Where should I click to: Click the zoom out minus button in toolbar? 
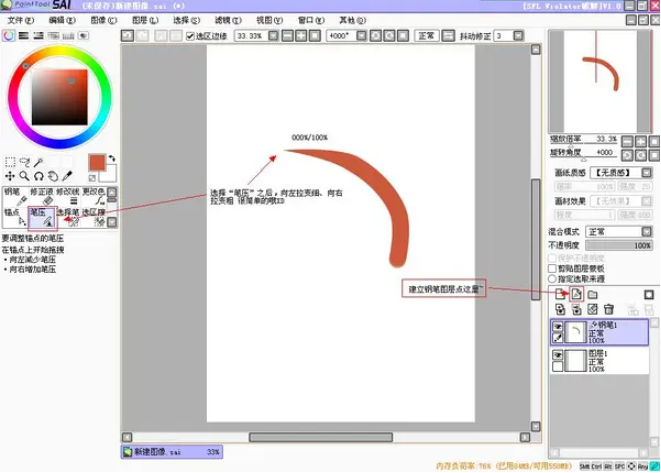point(287,36)
